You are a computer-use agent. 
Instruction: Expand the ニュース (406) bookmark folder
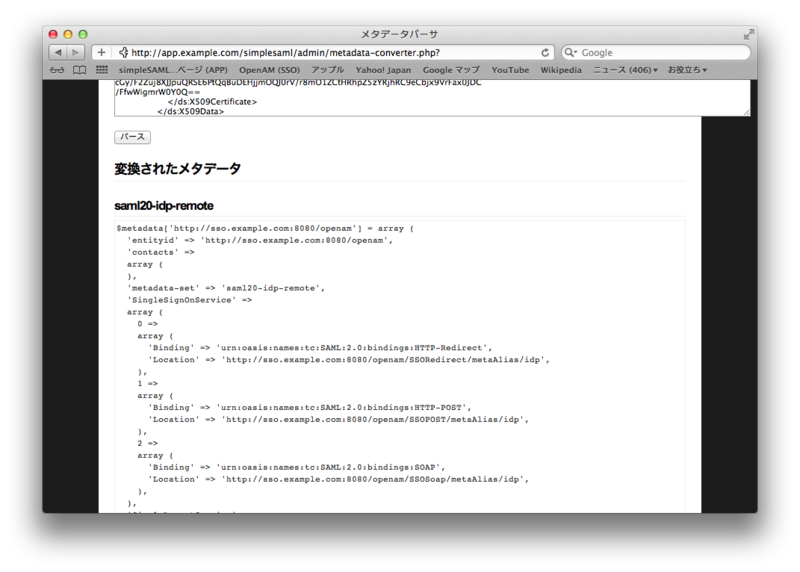(625, 70)
